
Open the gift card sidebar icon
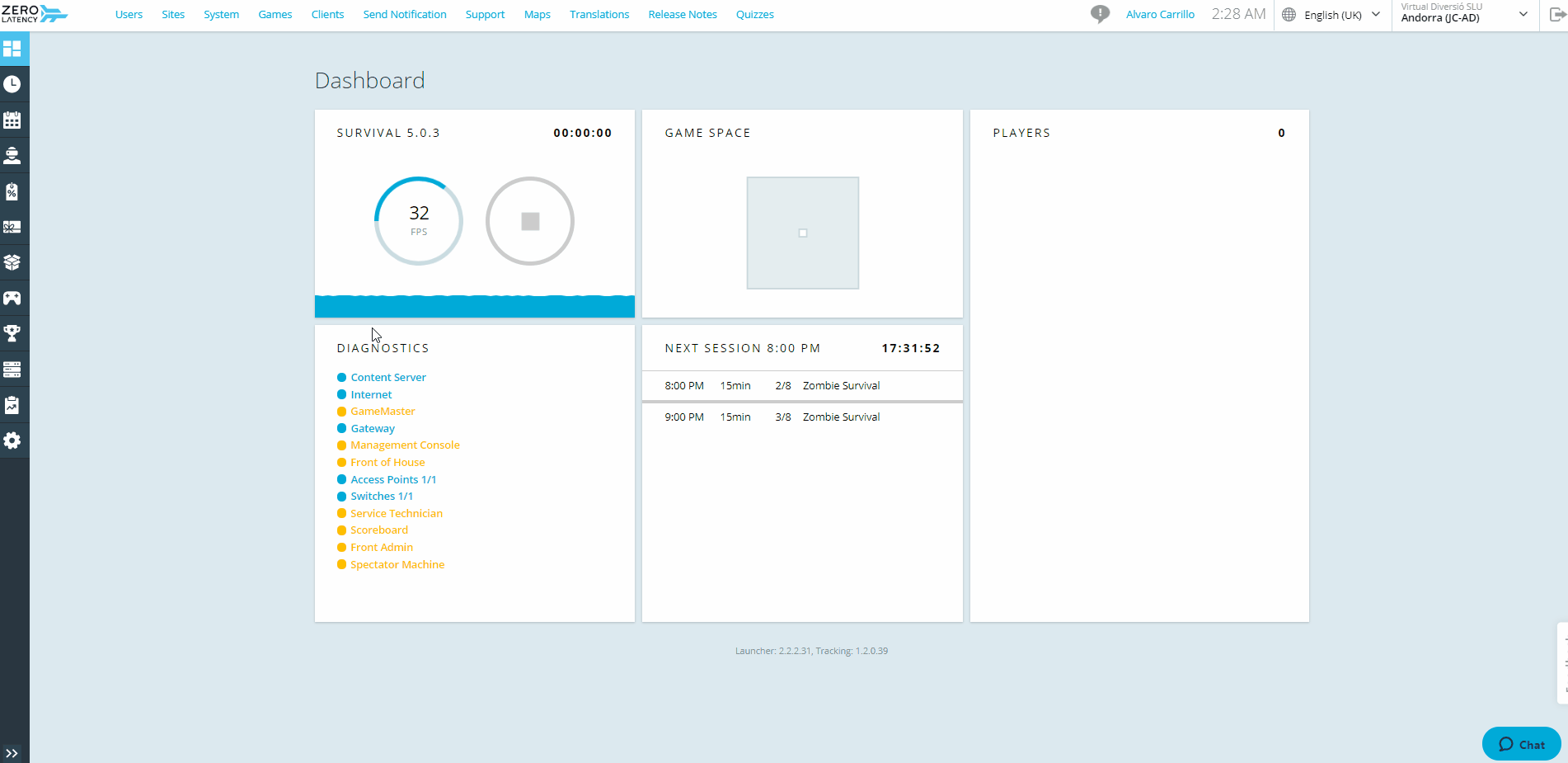click(x=12, y=227)
